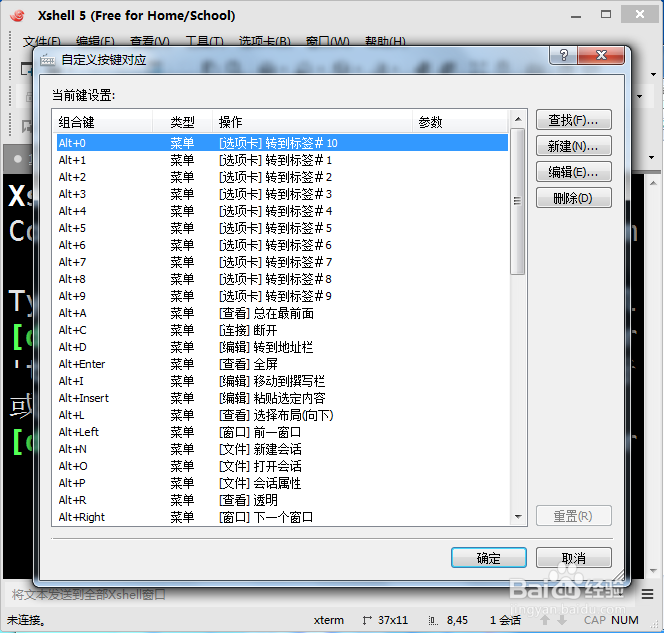Click the 参数 column header
The image size is (664, 633).
click(x=460, y=122)
